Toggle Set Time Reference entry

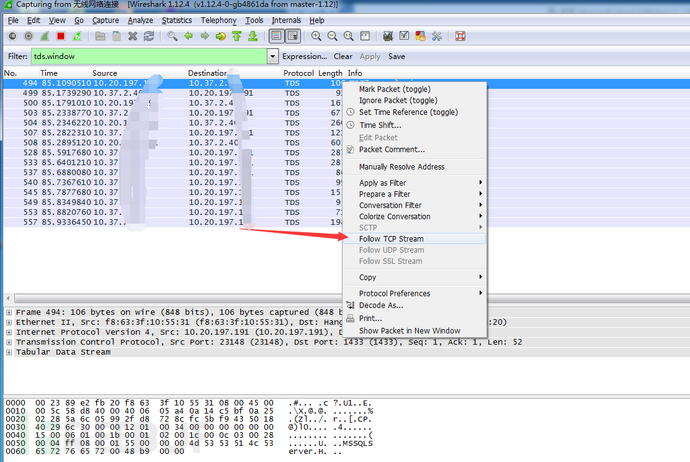point(415,112)
